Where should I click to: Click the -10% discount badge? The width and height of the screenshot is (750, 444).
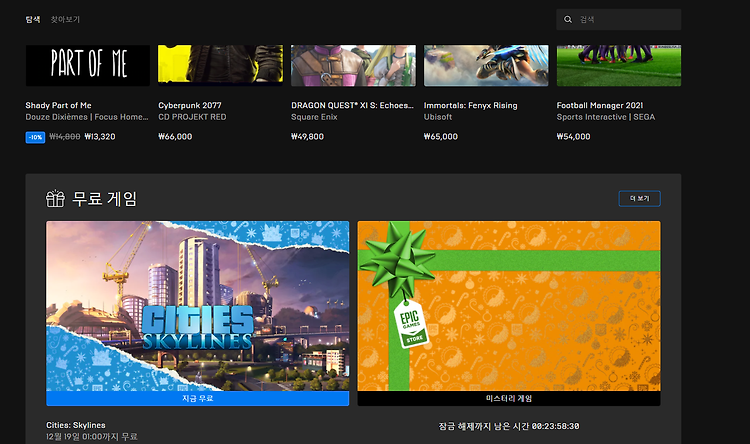35,137
